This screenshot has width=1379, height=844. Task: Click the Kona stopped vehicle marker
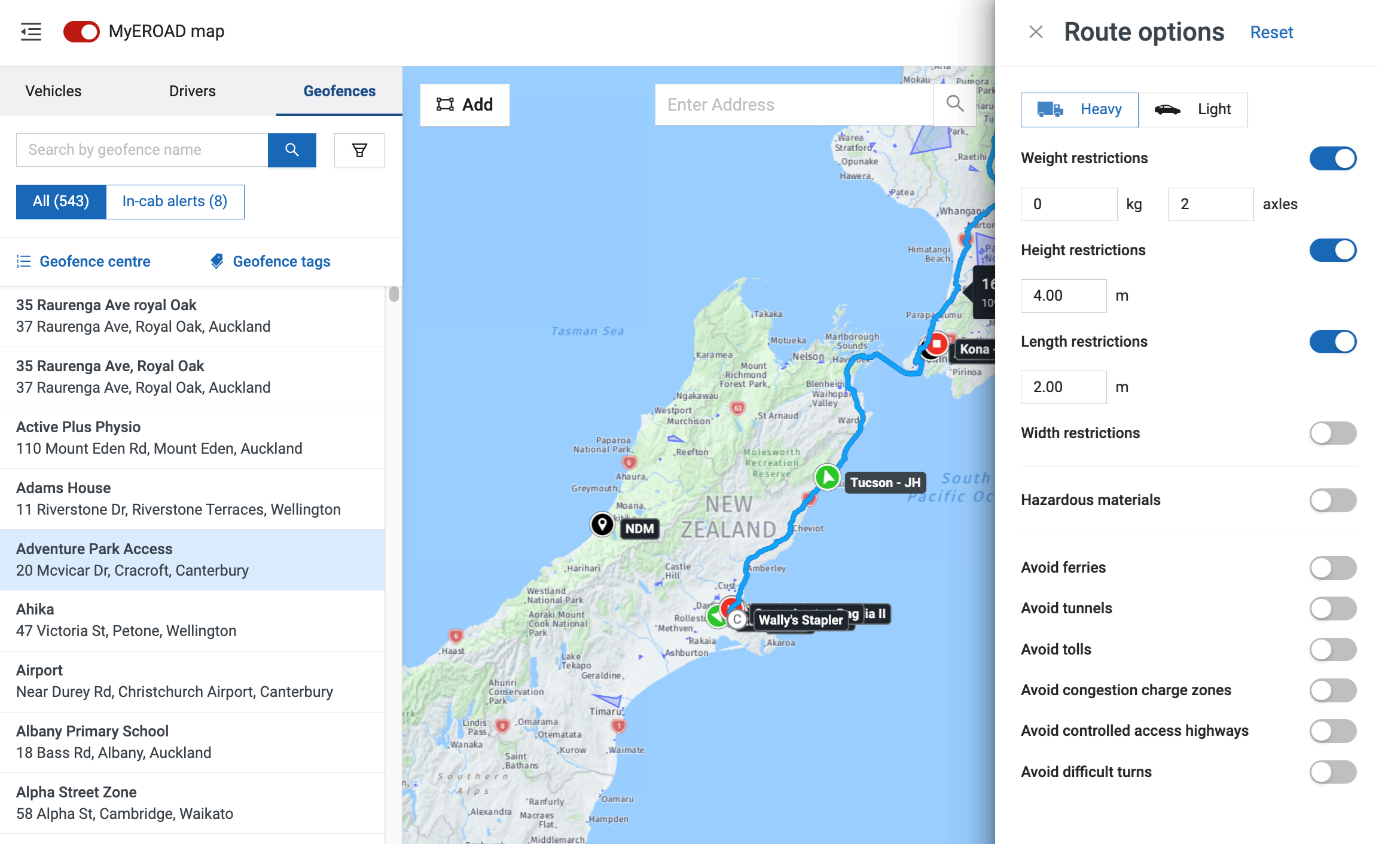pyautogui.click(x=936, y=345)
